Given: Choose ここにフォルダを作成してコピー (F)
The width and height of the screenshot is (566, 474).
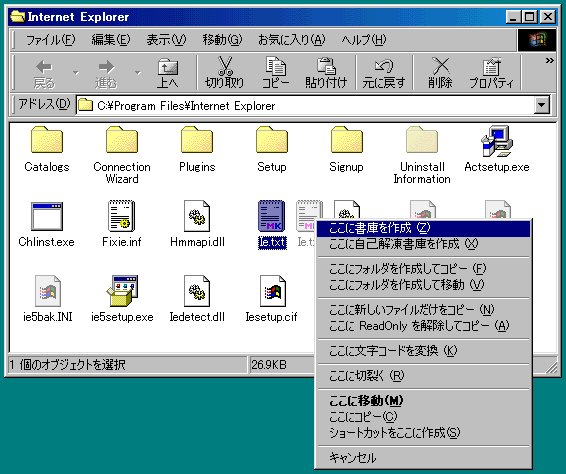Looking at the screenshot, I should tap(423, 269).
